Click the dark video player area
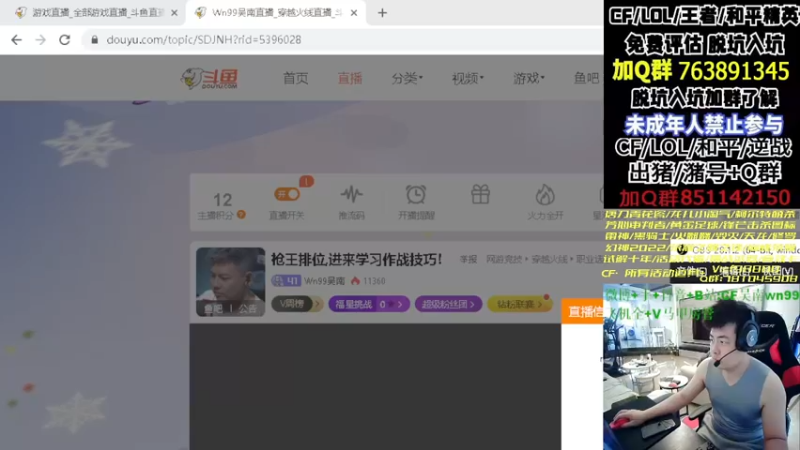Image resolution: width=800 pixels, height=450 pixels. tap(376, 387)
